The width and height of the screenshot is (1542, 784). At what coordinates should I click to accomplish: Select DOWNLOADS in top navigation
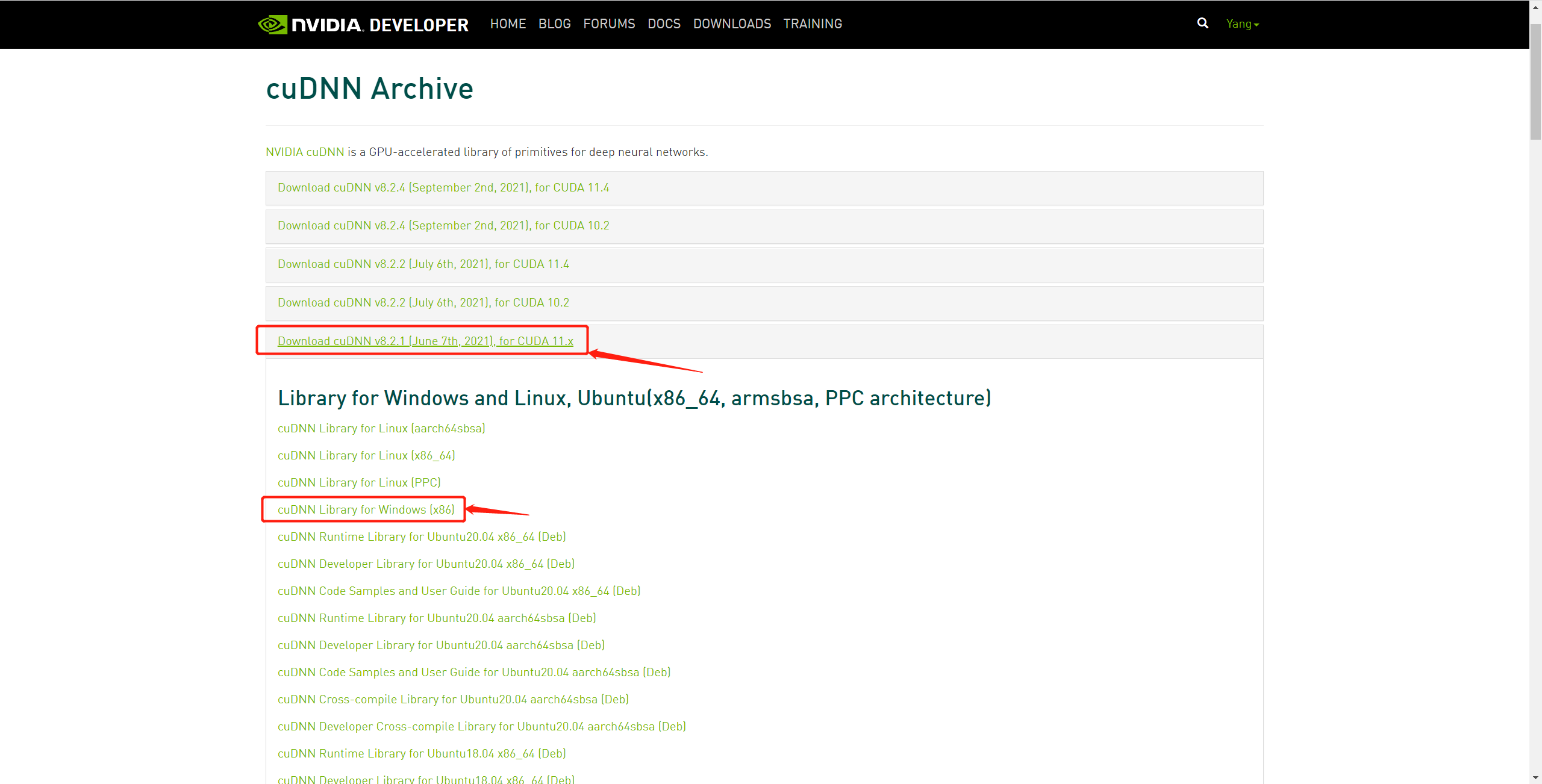(732, 24)
